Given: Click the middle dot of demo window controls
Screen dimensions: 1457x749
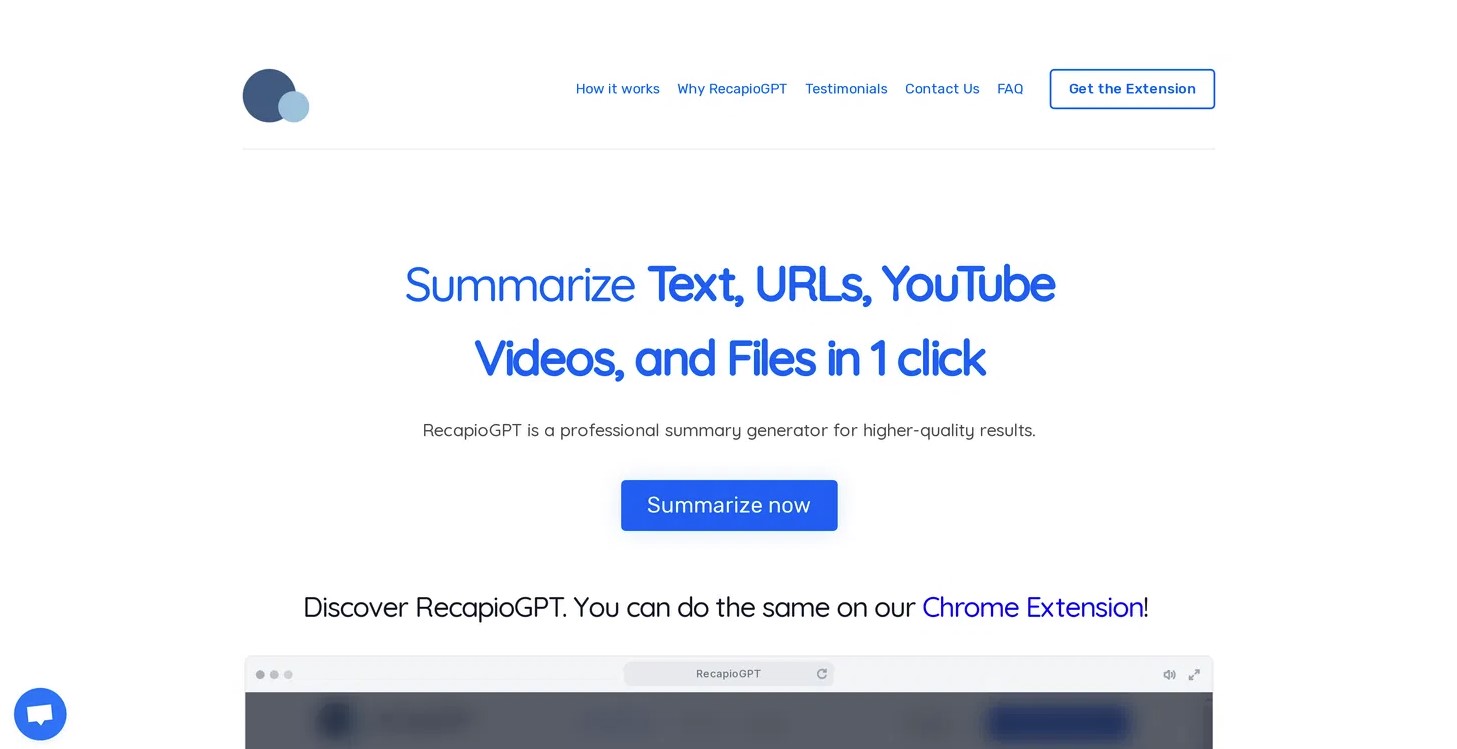Looking at the screenshot, I should pyautogui.click(x=274, y=675).
